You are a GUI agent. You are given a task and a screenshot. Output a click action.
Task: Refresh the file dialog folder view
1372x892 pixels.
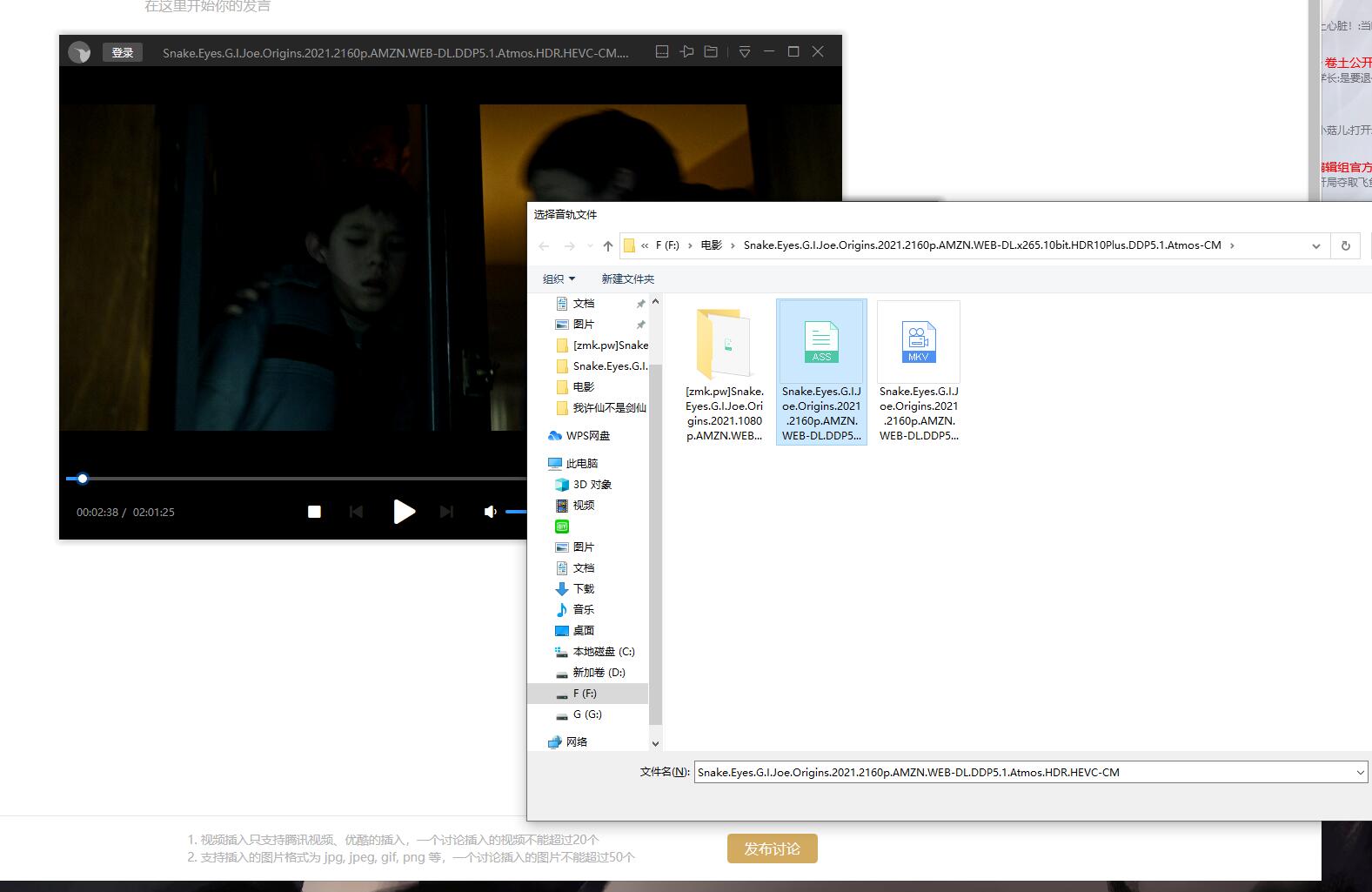(x=1345, y=246)
